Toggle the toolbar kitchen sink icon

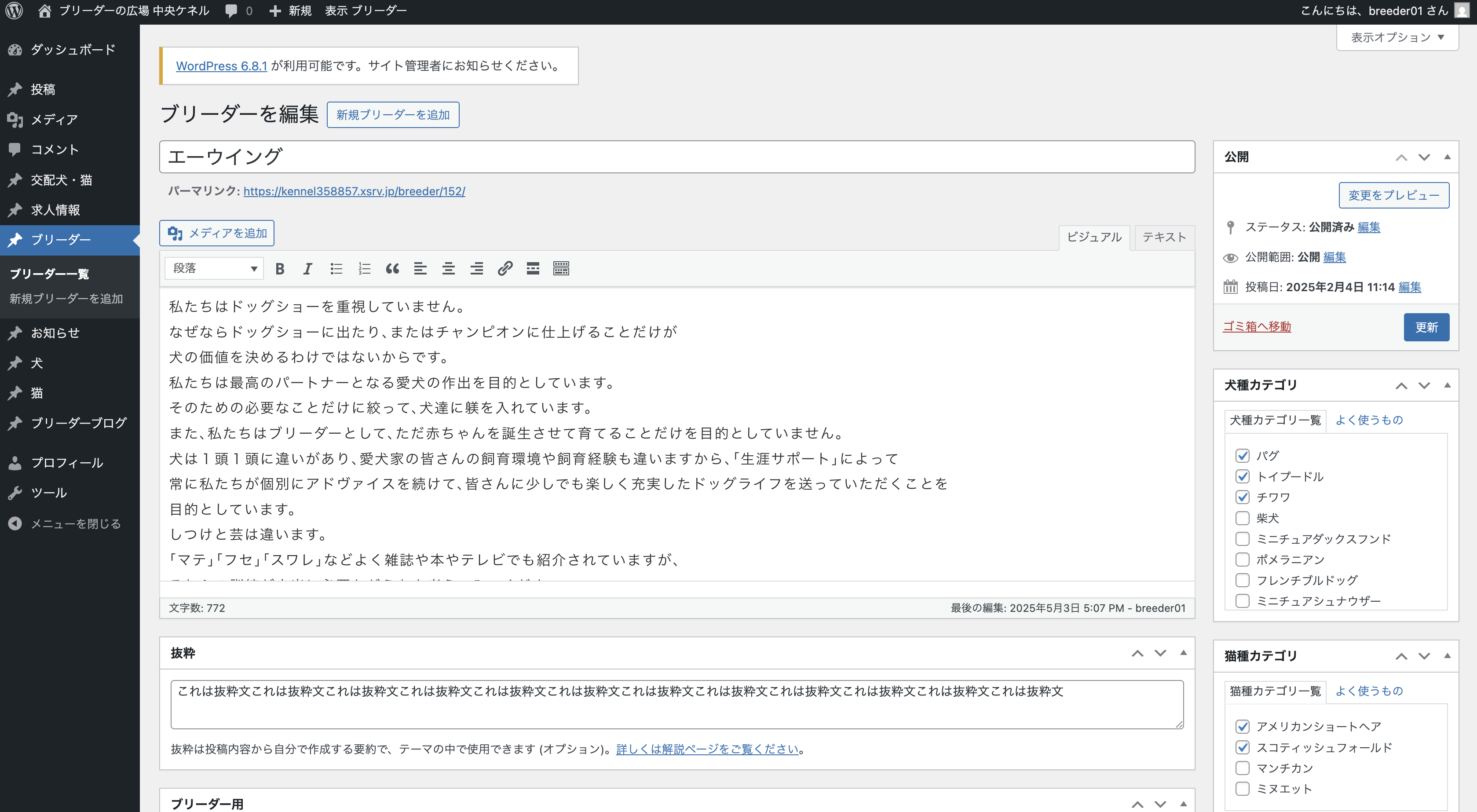[561, 268]
